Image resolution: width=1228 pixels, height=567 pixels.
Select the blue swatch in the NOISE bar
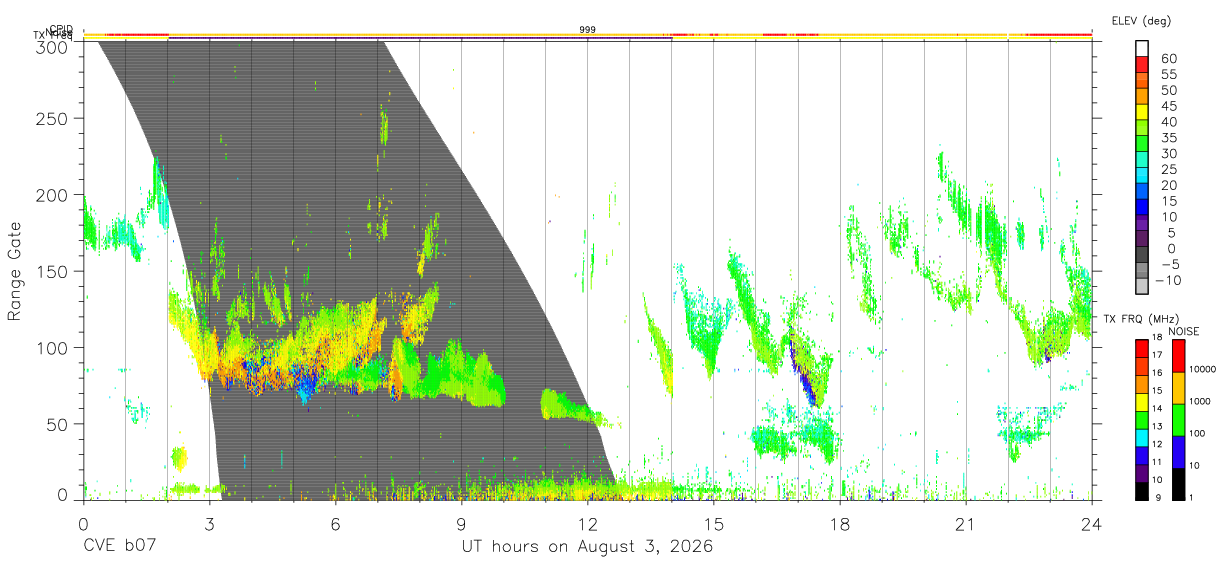click(x=1178, y=452)
